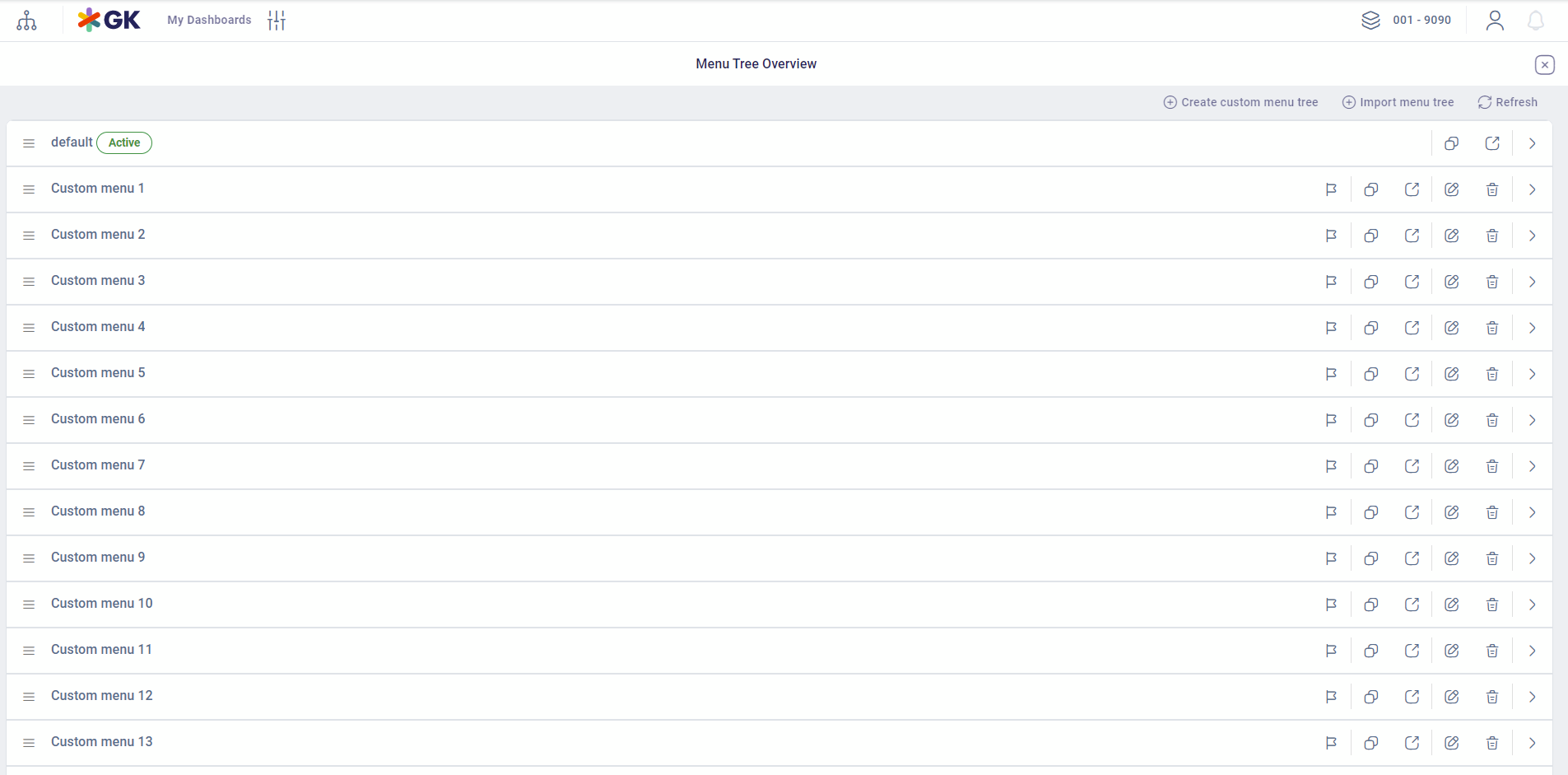Screen dimensions: 1568x775
Task: Expand Custom menu 4 with chevron arrow
Action: point(1532,328)
